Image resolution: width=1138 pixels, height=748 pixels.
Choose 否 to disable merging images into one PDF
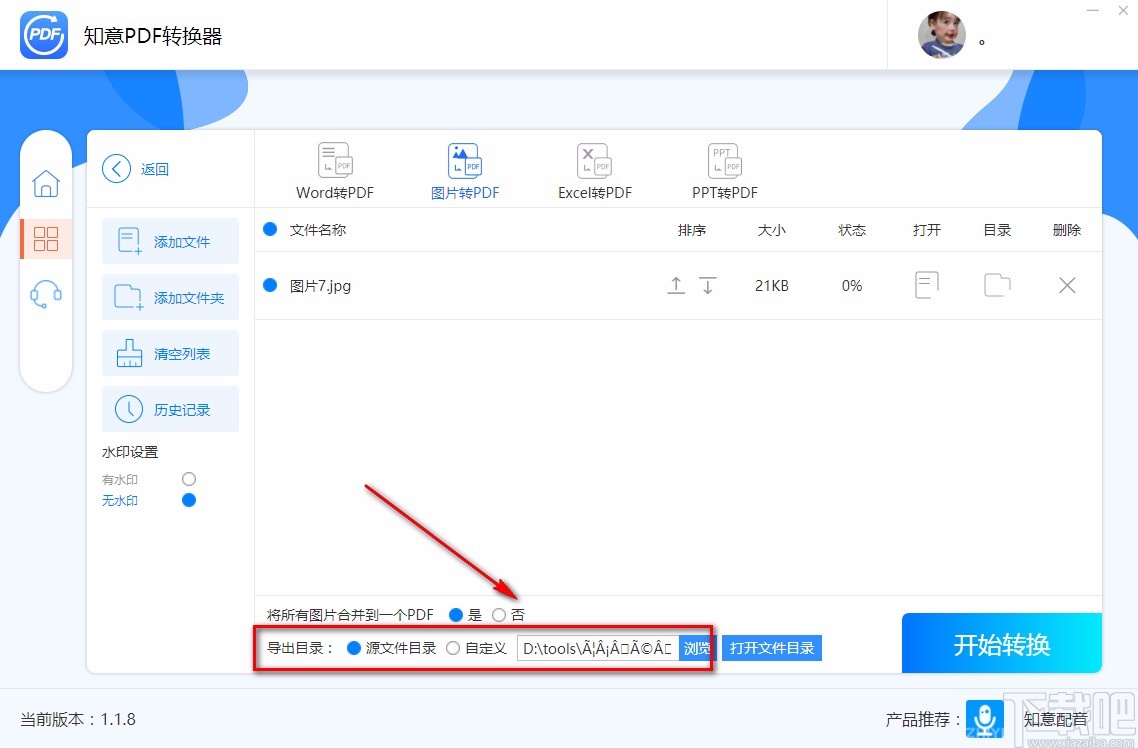coord(499,615)
